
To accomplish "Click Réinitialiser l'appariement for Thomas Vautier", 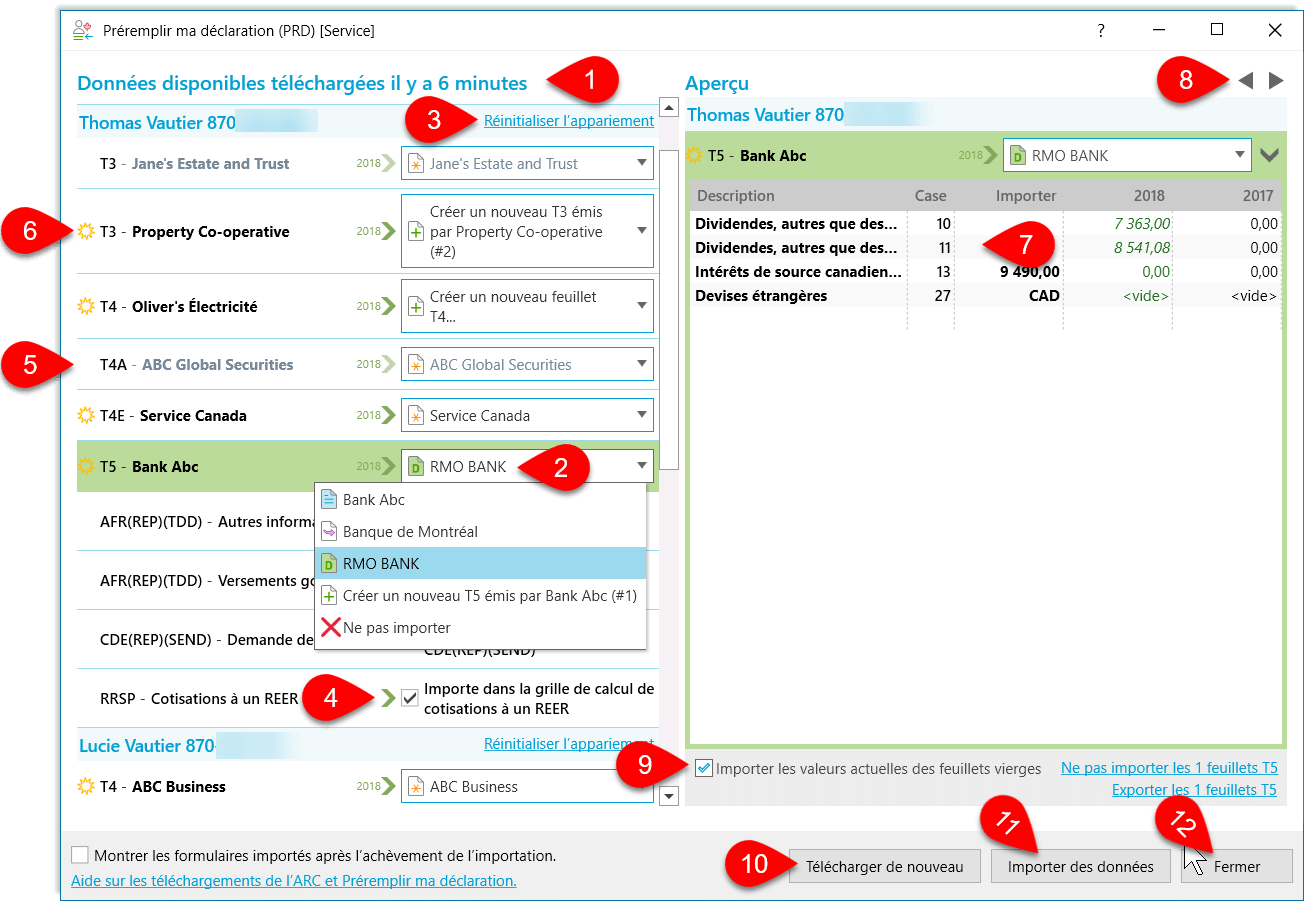I will [x=569, y=121].
